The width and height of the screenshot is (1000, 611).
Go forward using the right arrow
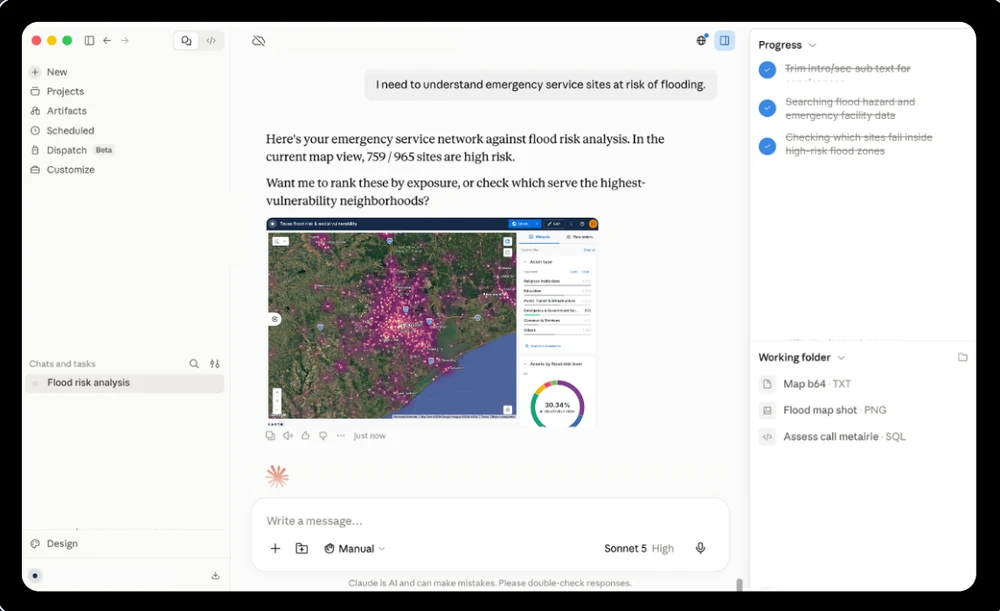(125, 40)
